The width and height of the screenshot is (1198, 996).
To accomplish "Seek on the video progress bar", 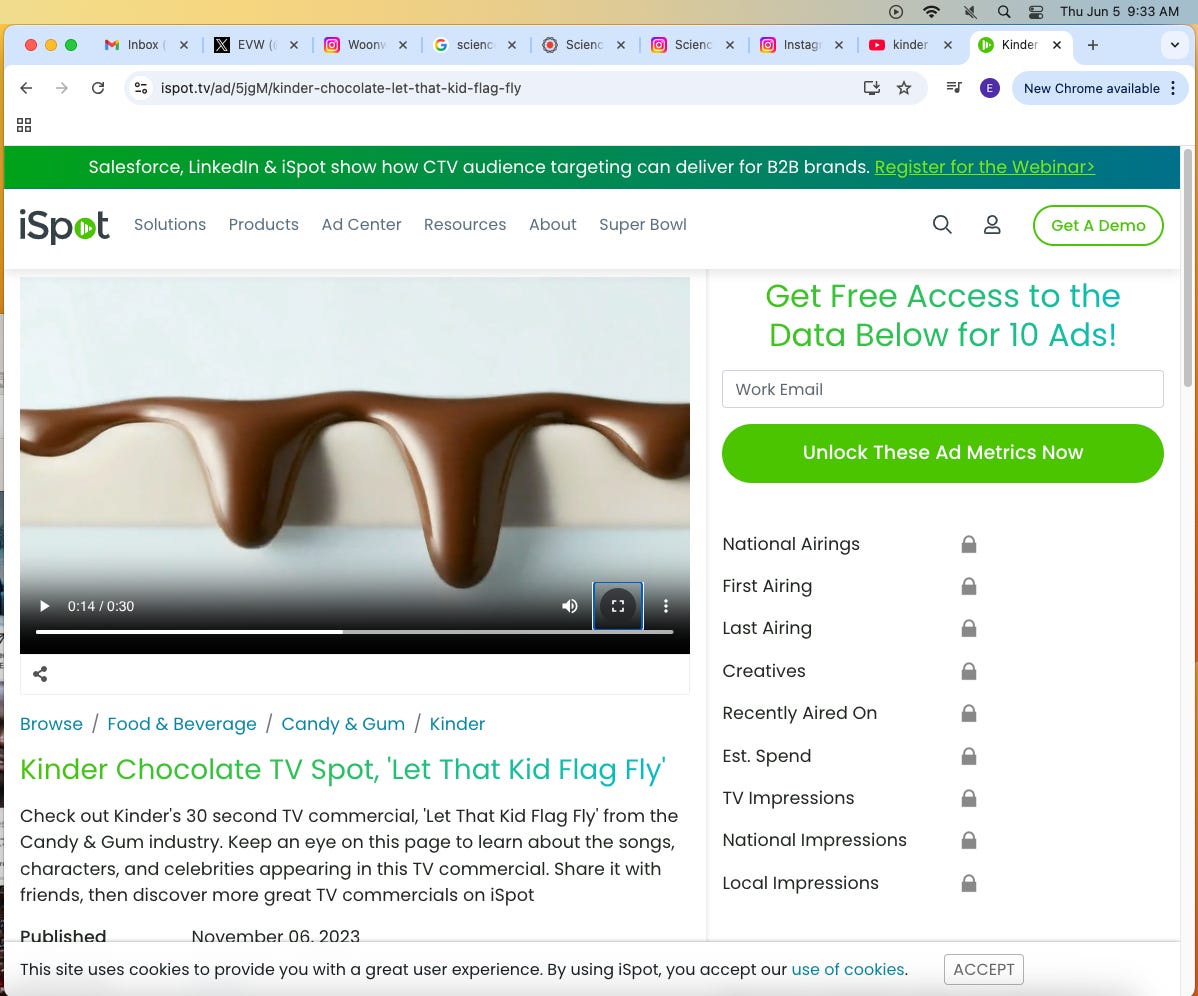I will pos(355,632).
